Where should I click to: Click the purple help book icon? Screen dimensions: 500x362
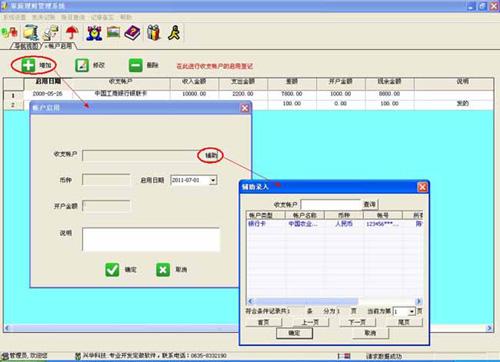[x=132, y=33]
